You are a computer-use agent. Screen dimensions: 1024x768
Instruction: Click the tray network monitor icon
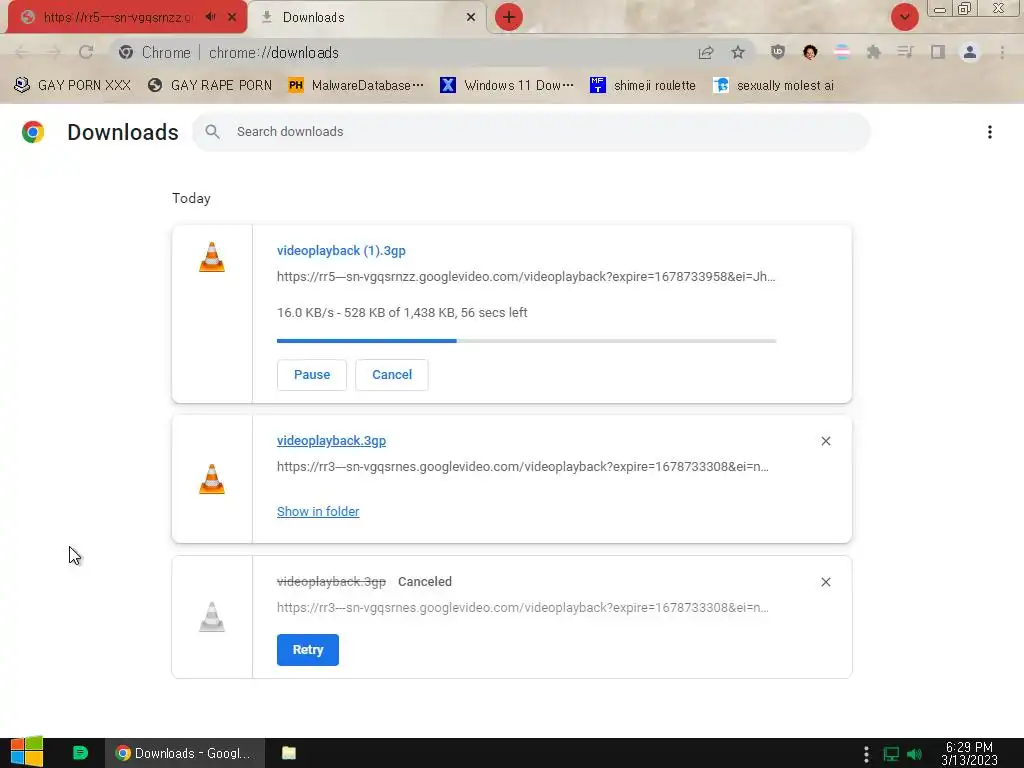[x=891, y=754]
